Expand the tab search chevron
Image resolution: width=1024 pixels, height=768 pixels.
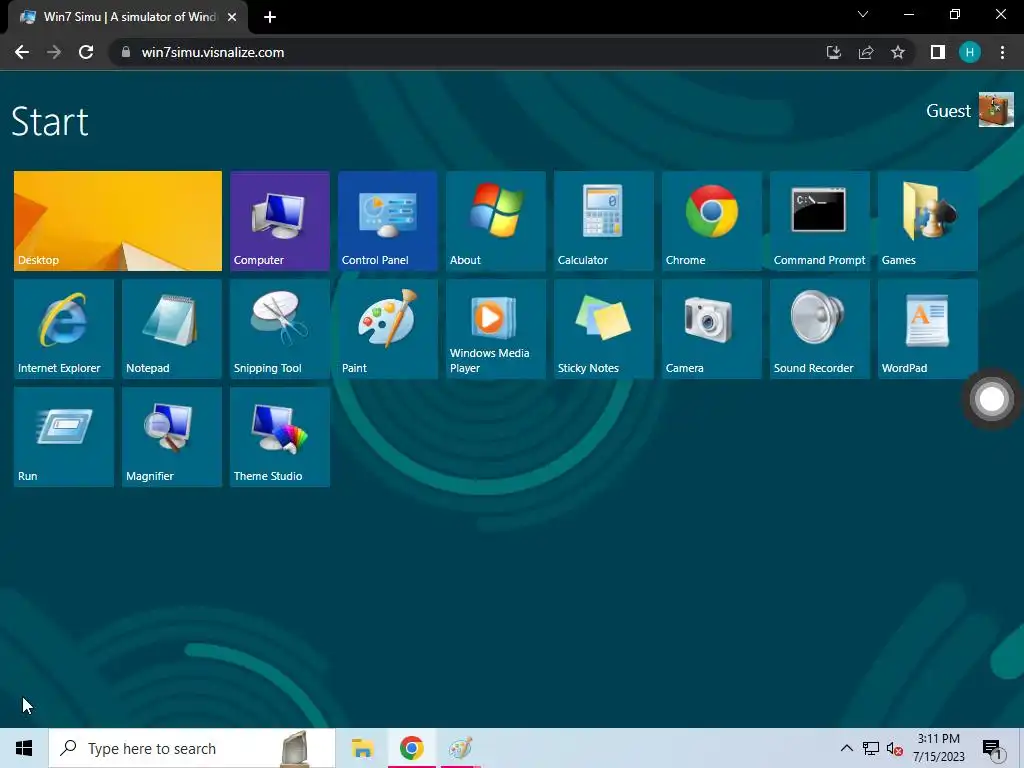863,14
